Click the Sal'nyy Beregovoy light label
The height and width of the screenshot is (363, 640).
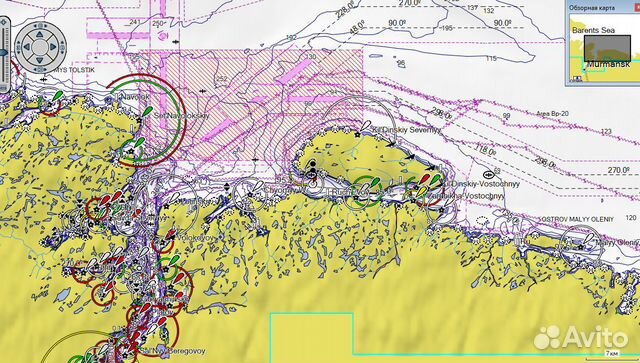(173, 351)
